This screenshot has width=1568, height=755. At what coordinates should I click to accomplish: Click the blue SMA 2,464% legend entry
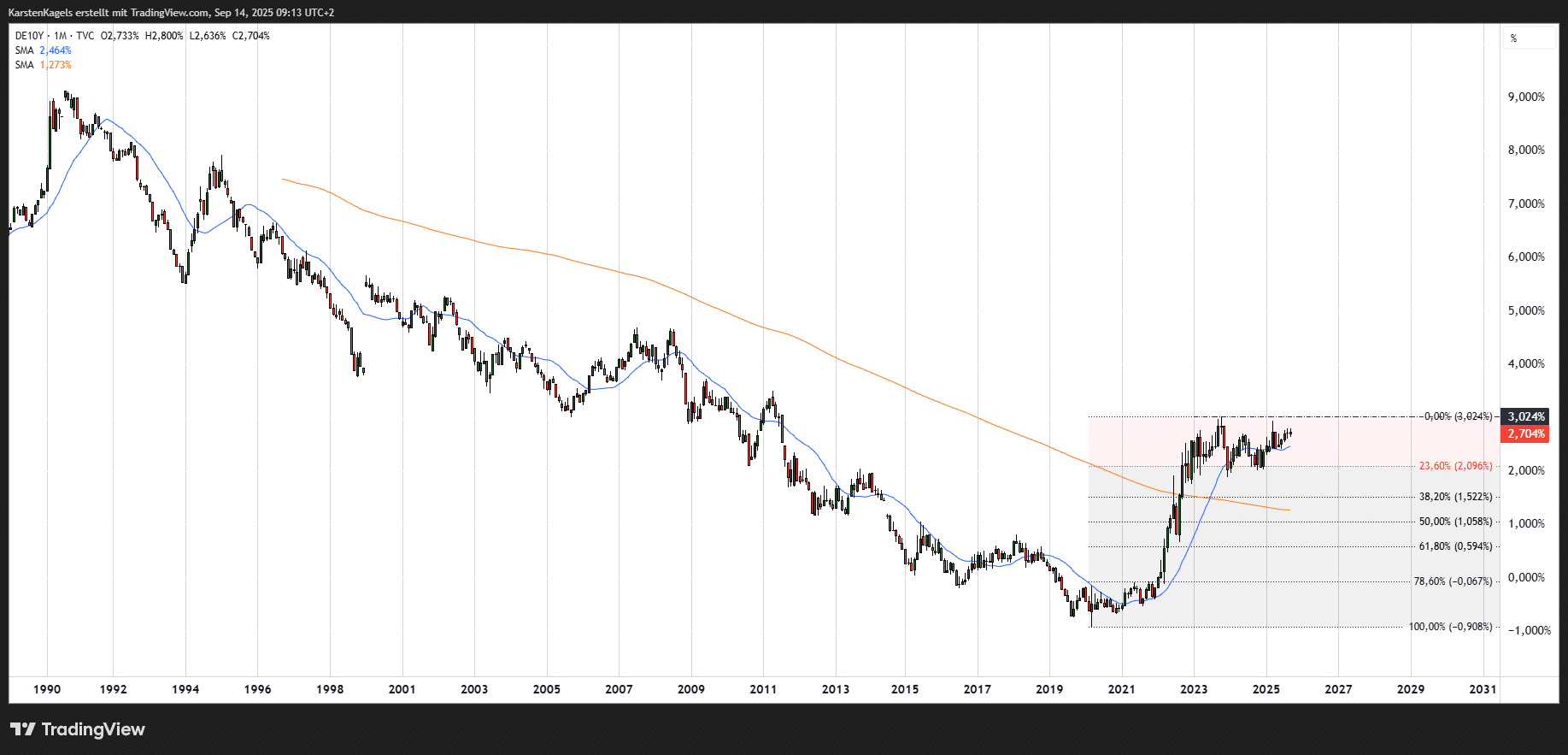(43, 50)
